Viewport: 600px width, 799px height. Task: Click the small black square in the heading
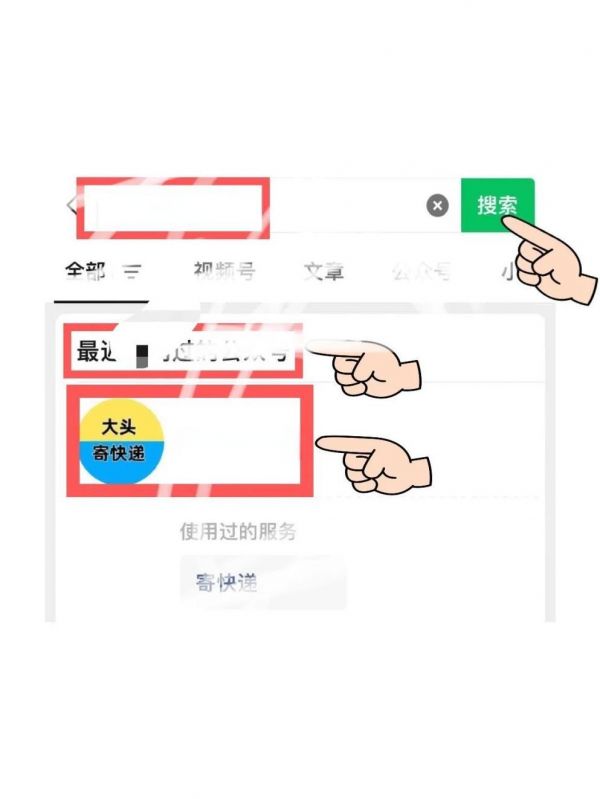[x=143, y=356]
